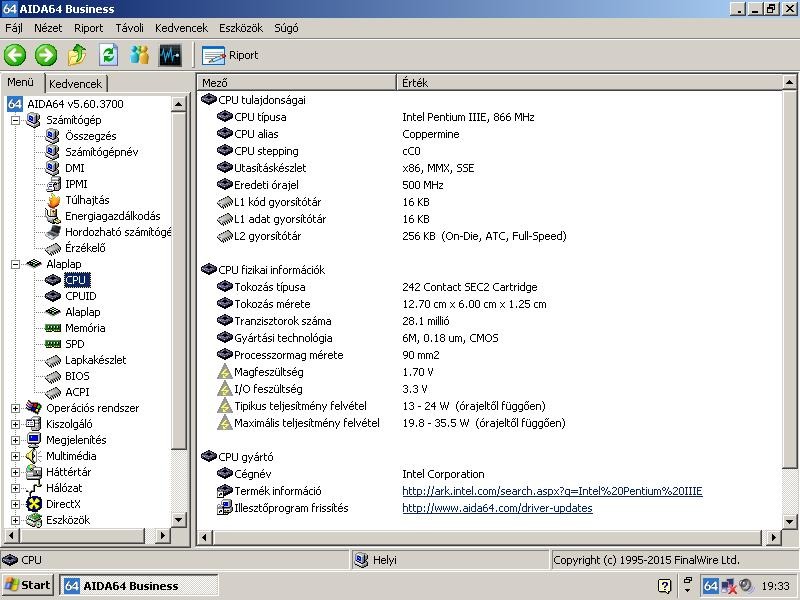Image resolution: width=800 pixels, height=600 pixels.
Task: Expand the Eszközök tree node
Action: tap(15, 520)
